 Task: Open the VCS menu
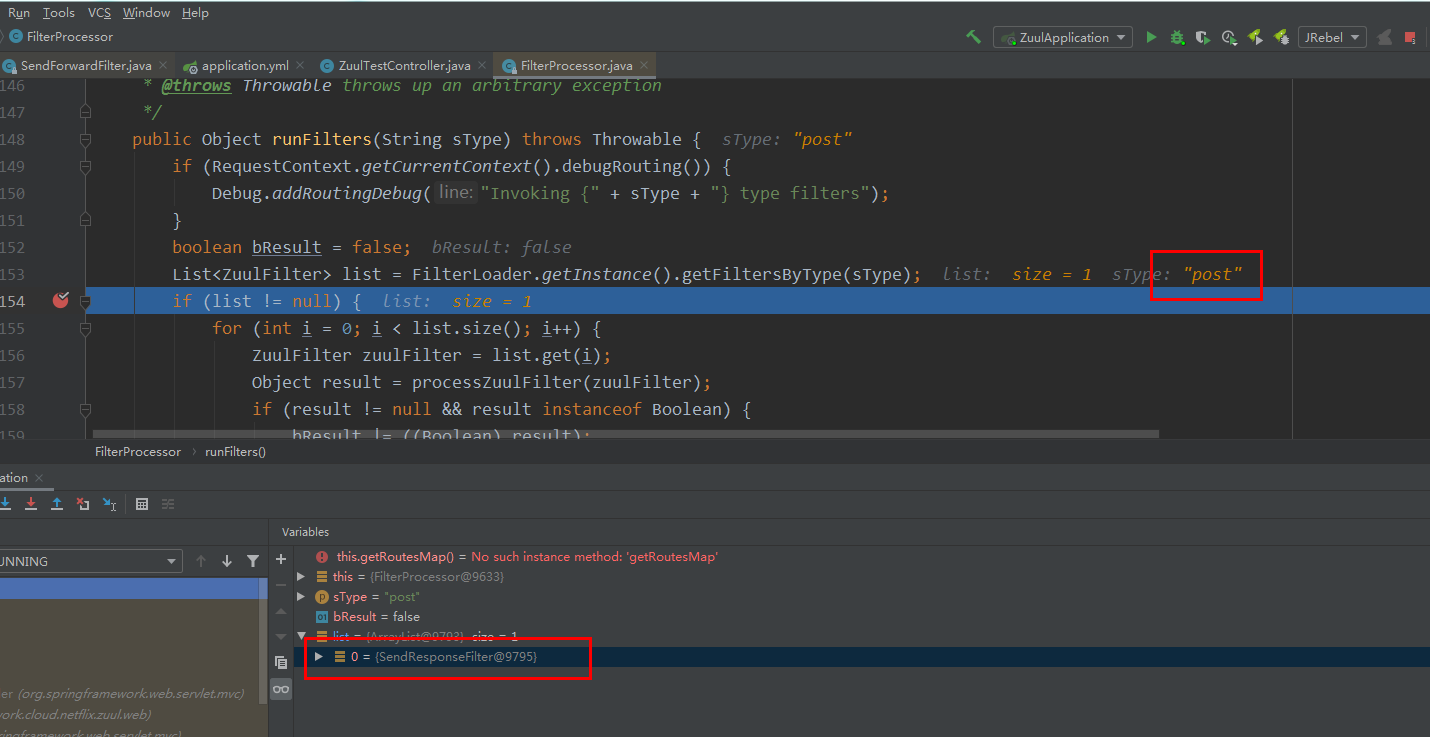click(x=99, y=12)
